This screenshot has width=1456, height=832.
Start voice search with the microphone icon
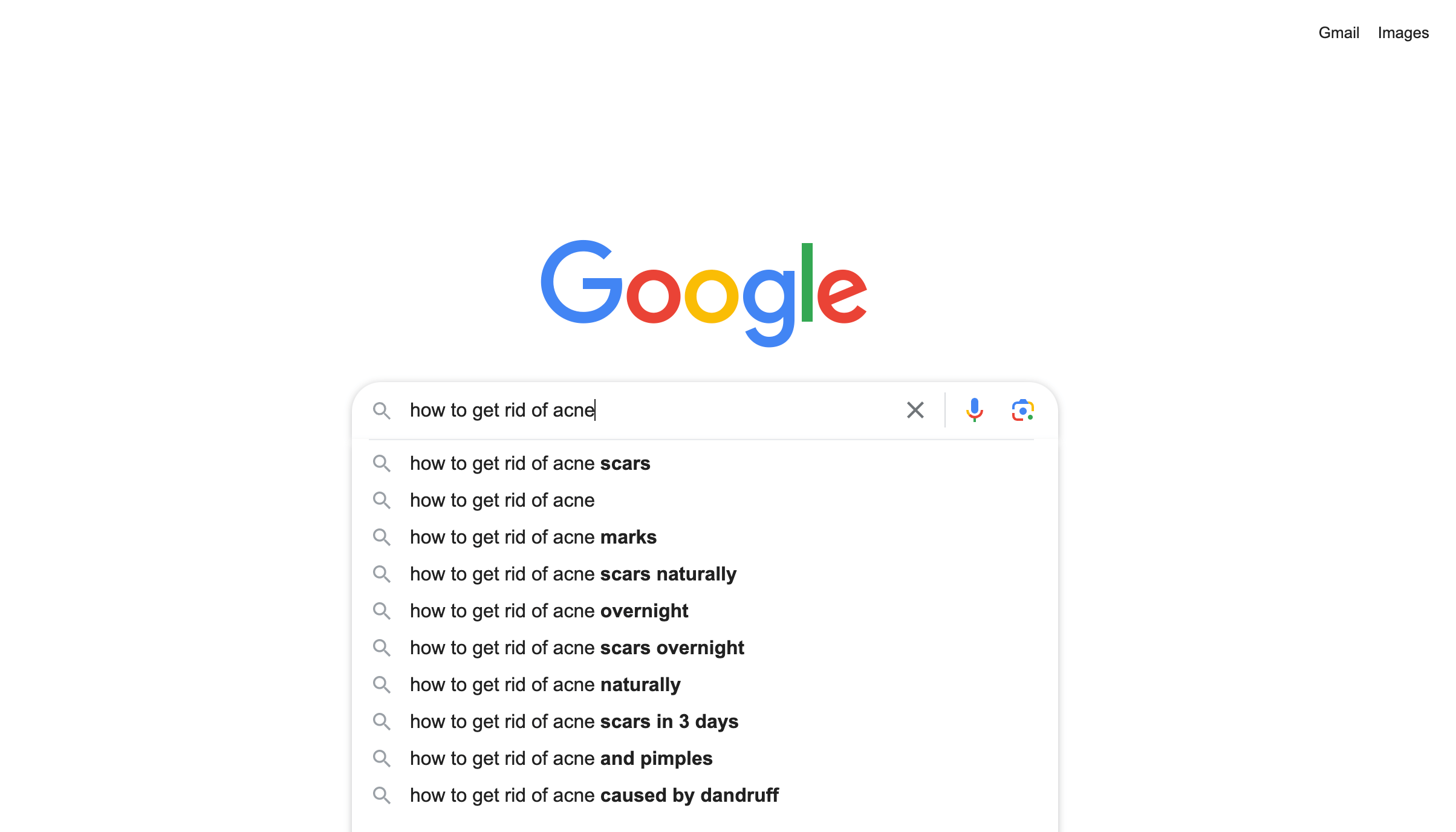(974, 410)
